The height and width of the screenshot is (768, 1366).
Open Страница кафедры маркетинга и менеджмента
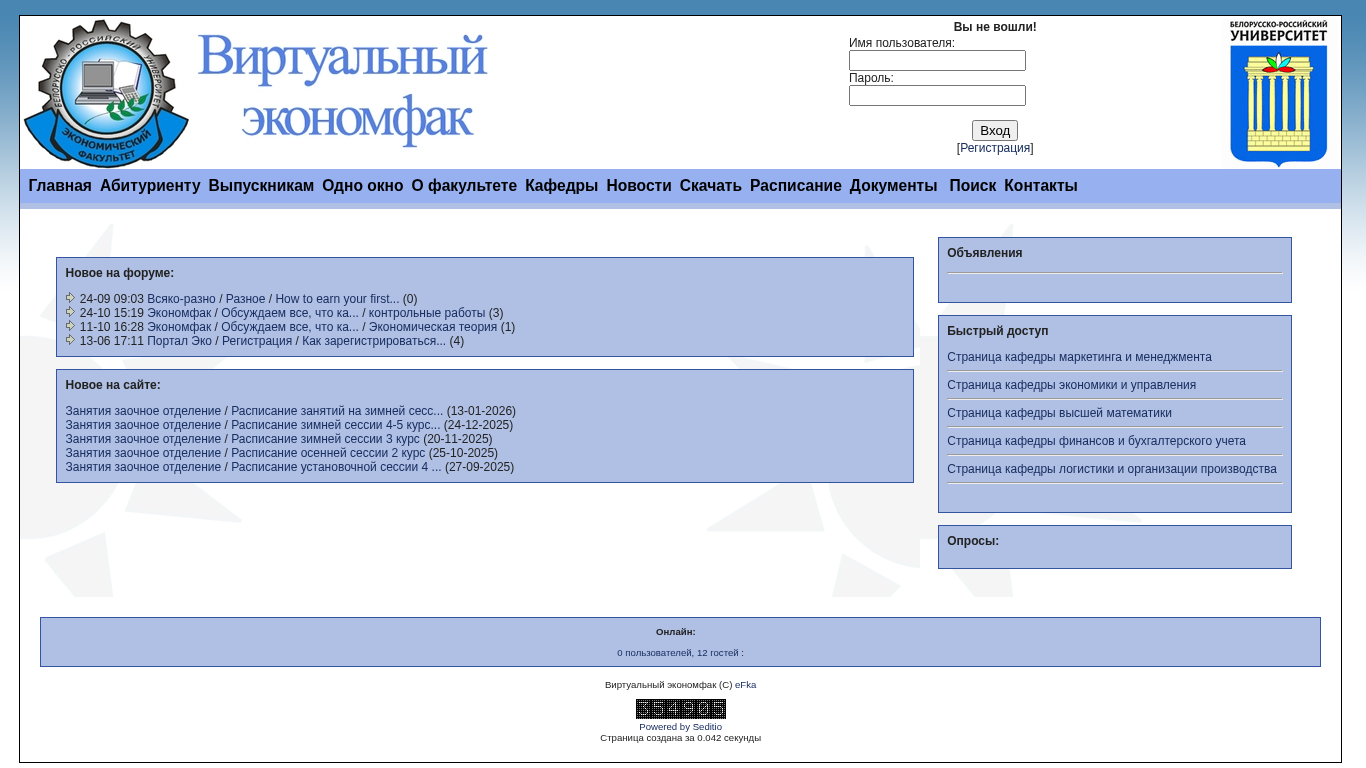(1079, 357)
